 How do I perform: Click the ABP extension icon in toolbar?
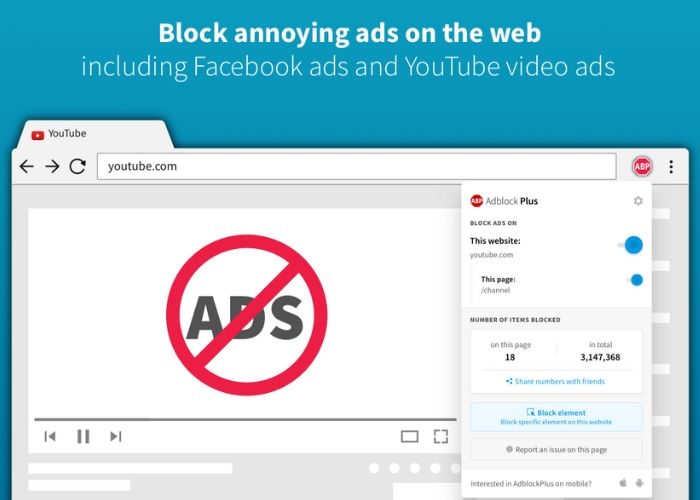click(x=642, y=167)
